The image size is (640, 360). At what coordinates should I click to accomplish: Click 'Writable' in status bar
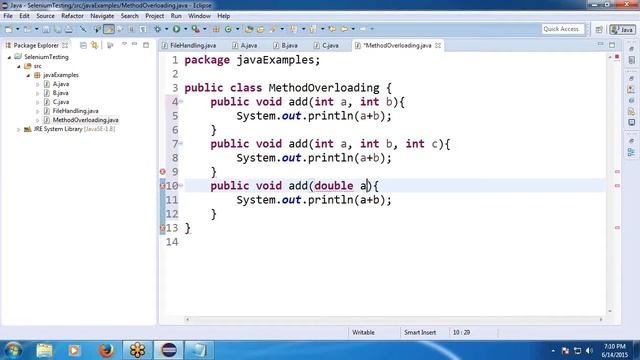(363, 332)
